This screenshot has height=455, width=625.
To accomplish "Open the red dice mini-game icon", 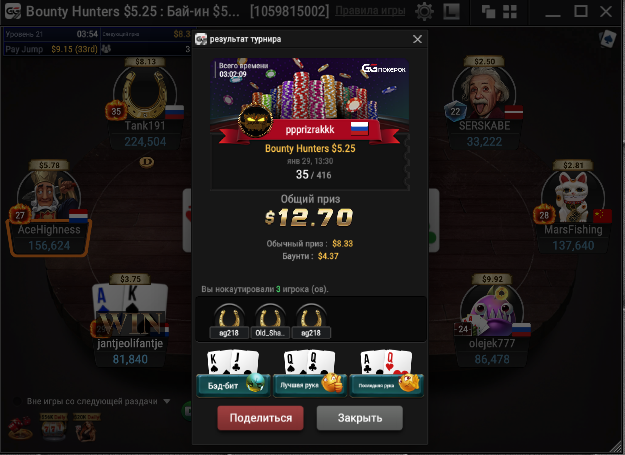I will (21, 427).
